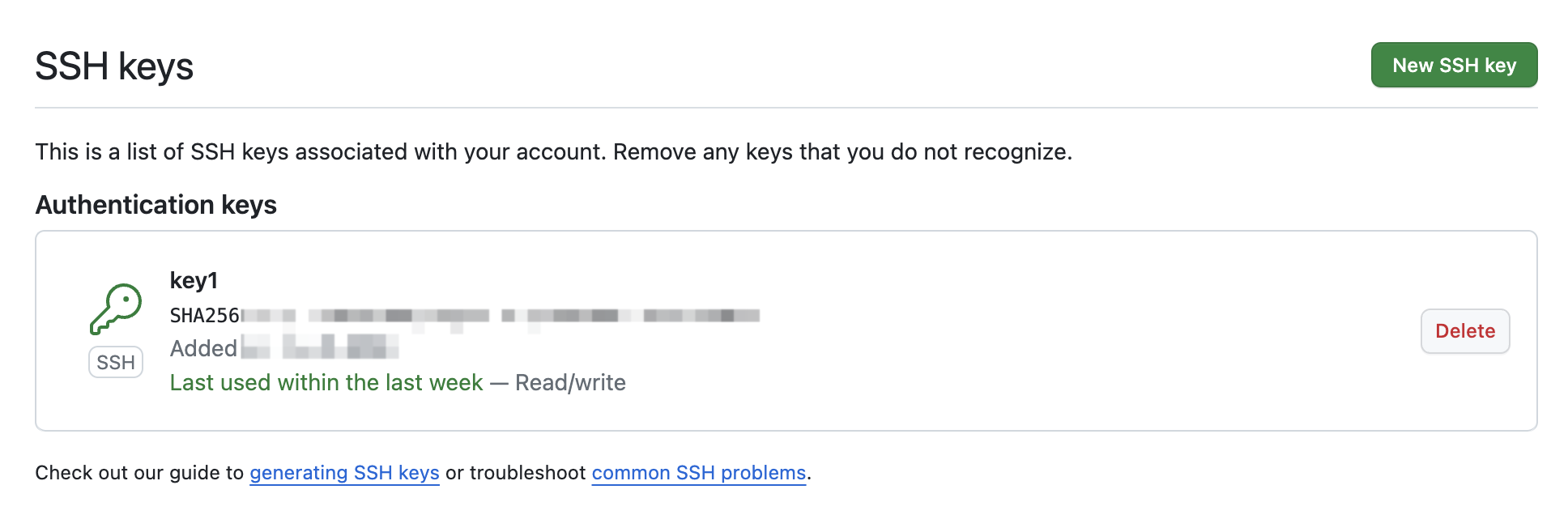Open the common SSH problems link

tap(698, 473)
